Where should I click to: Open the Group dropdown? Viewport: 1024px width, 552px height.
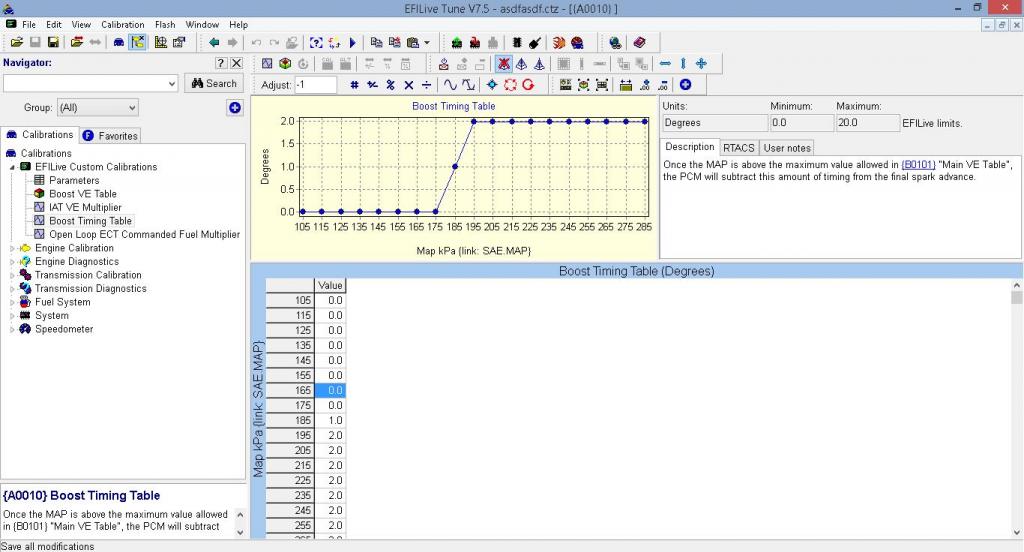98,108
